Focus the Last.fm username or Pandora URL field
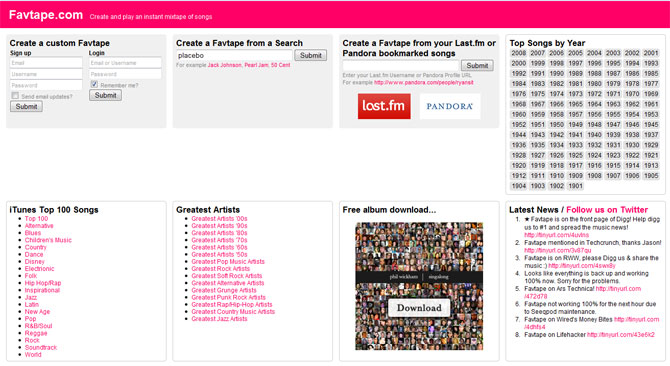The image size is (670, 366). tap(401, 65)
